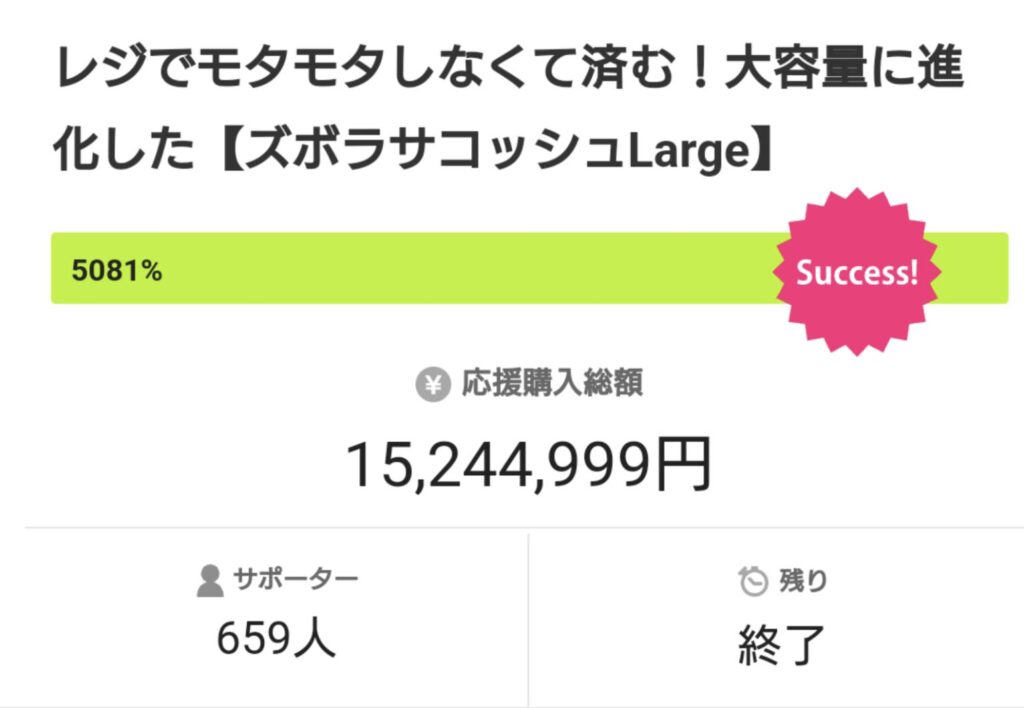1024x708 pixels.
Task: Click the 659人 supporter count
Action: click(x=276, y=637)
